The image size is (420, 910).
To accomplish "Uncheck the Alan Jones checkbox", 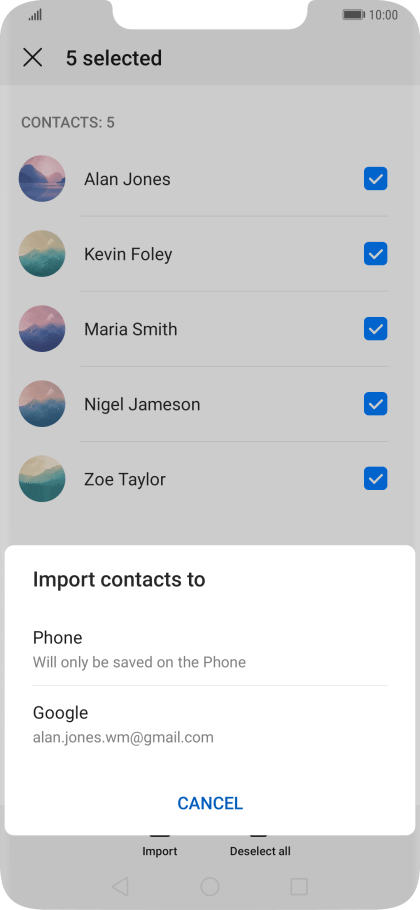I will coord(375,179).
